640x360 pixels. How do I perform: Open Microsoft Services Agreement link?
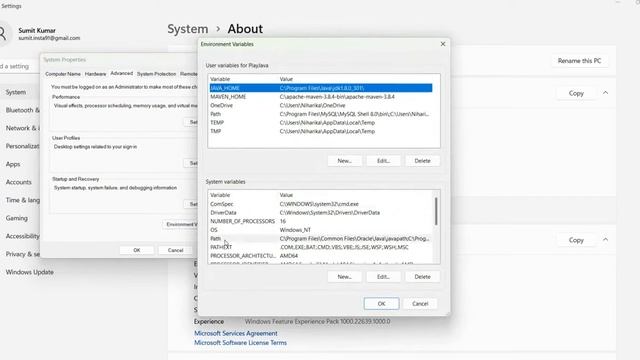click(236, 333)
